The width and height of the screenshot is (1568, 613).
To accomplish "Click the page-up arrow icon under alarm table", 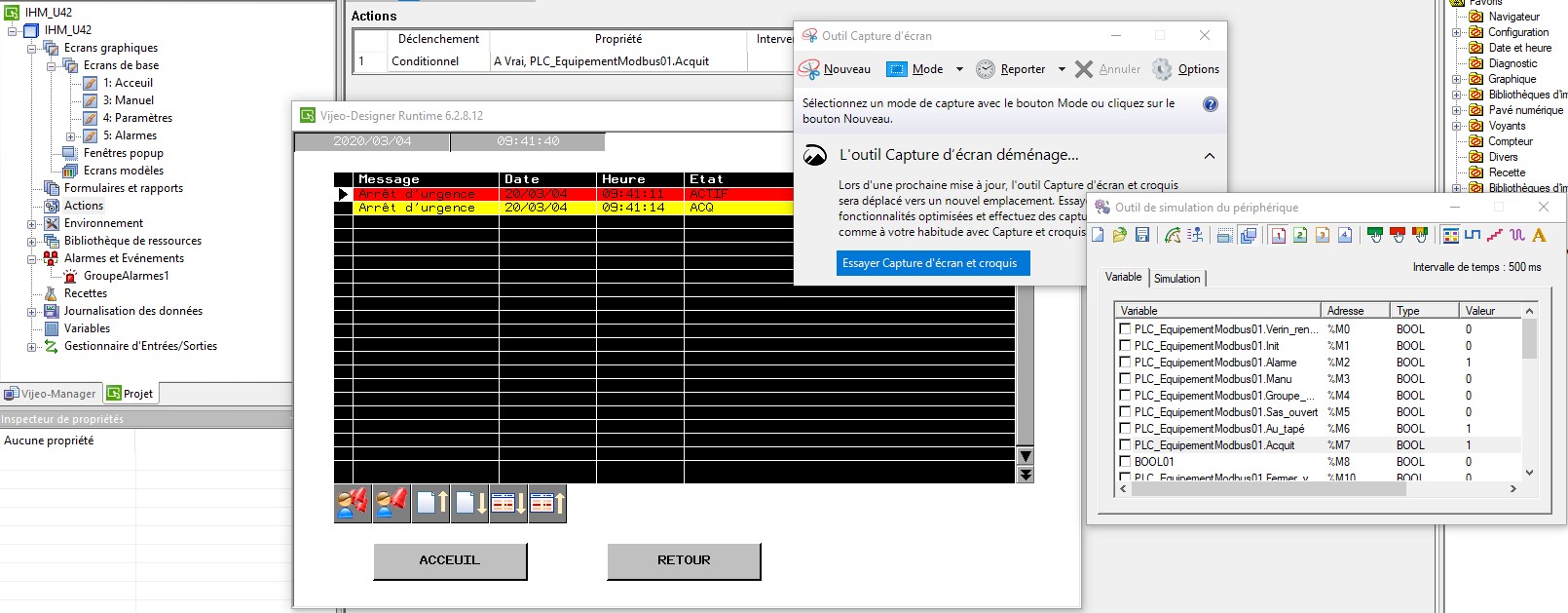I will (x=430, y=504).
